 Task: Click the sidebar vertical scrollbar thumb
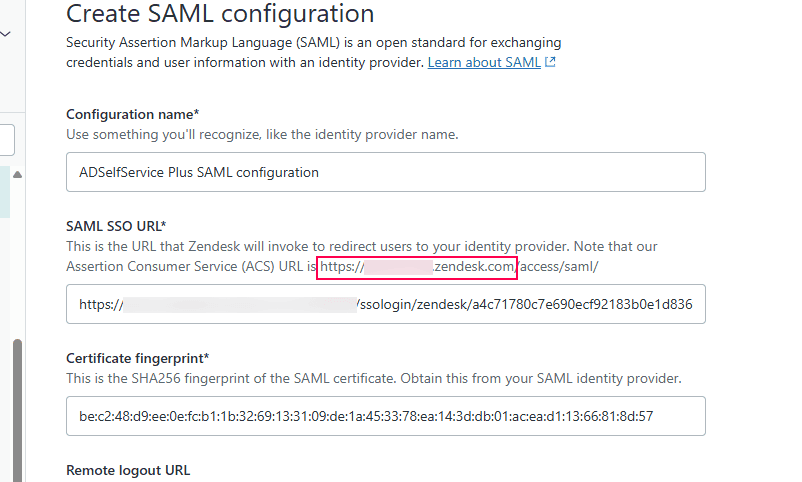(x=16, y=410)
